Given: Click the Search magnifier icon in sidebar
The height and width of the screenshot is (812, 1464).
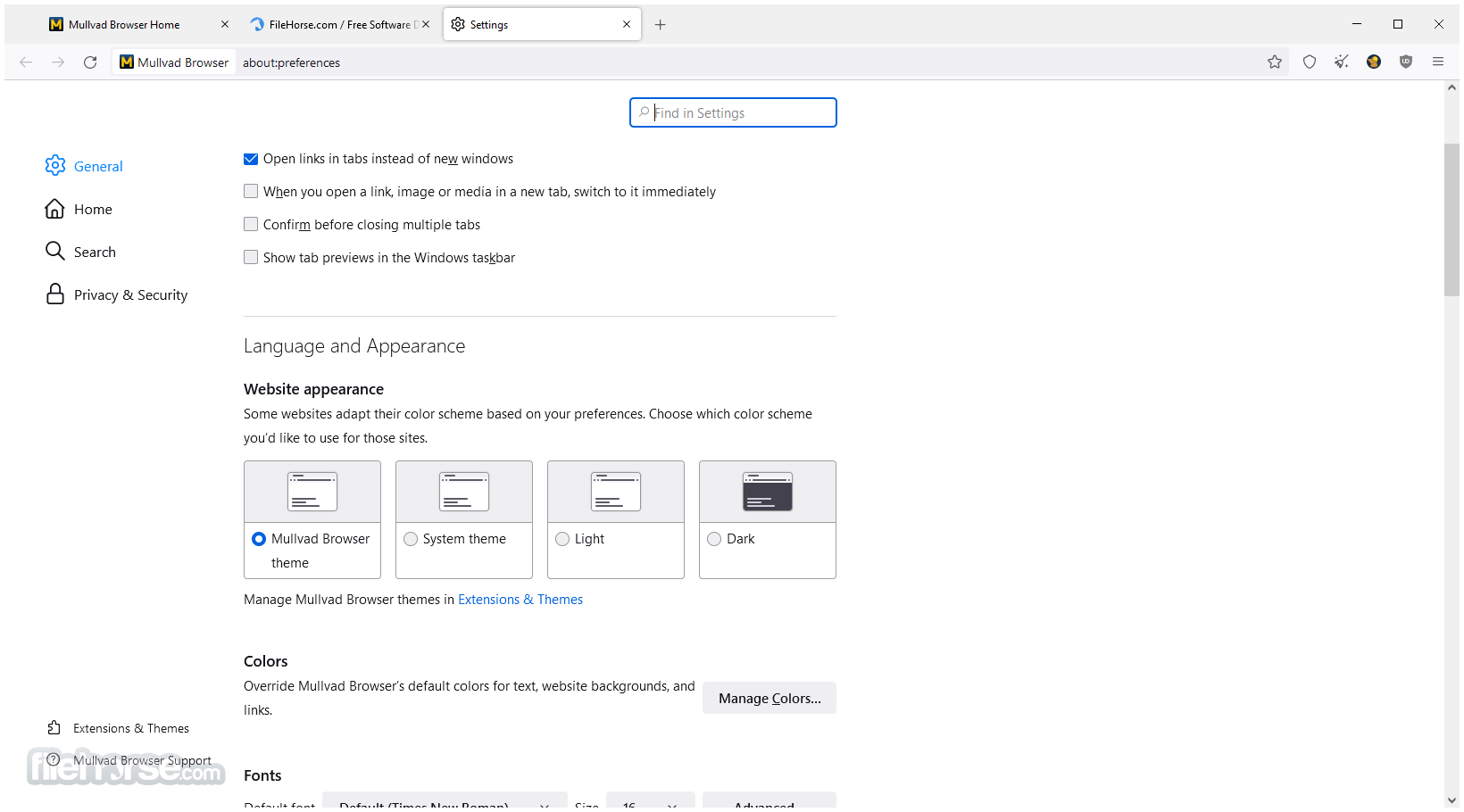Looking at the screenshot, I should [x=55, y=252].
